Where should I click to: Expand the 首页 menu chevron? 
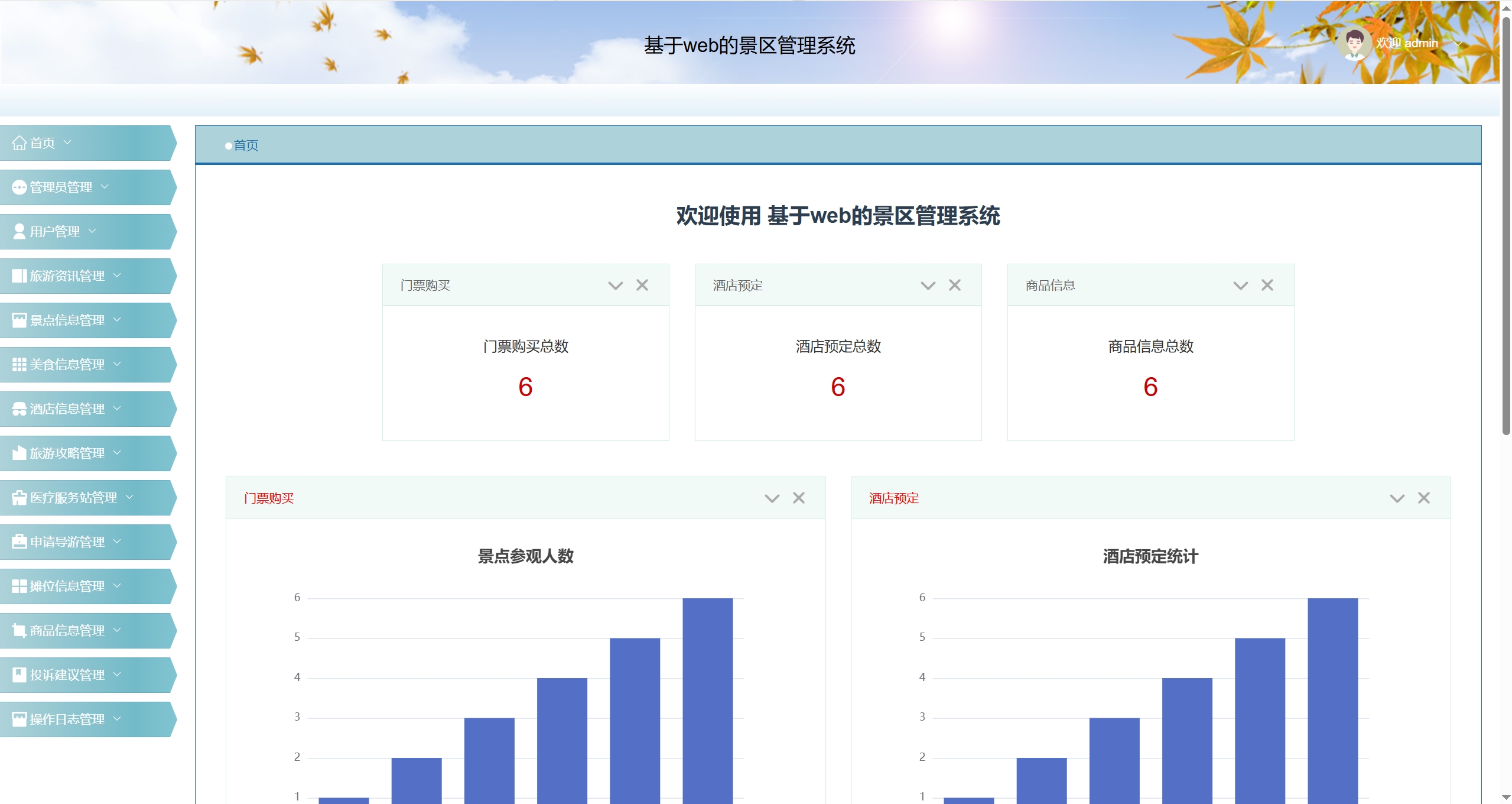(67, 142)
